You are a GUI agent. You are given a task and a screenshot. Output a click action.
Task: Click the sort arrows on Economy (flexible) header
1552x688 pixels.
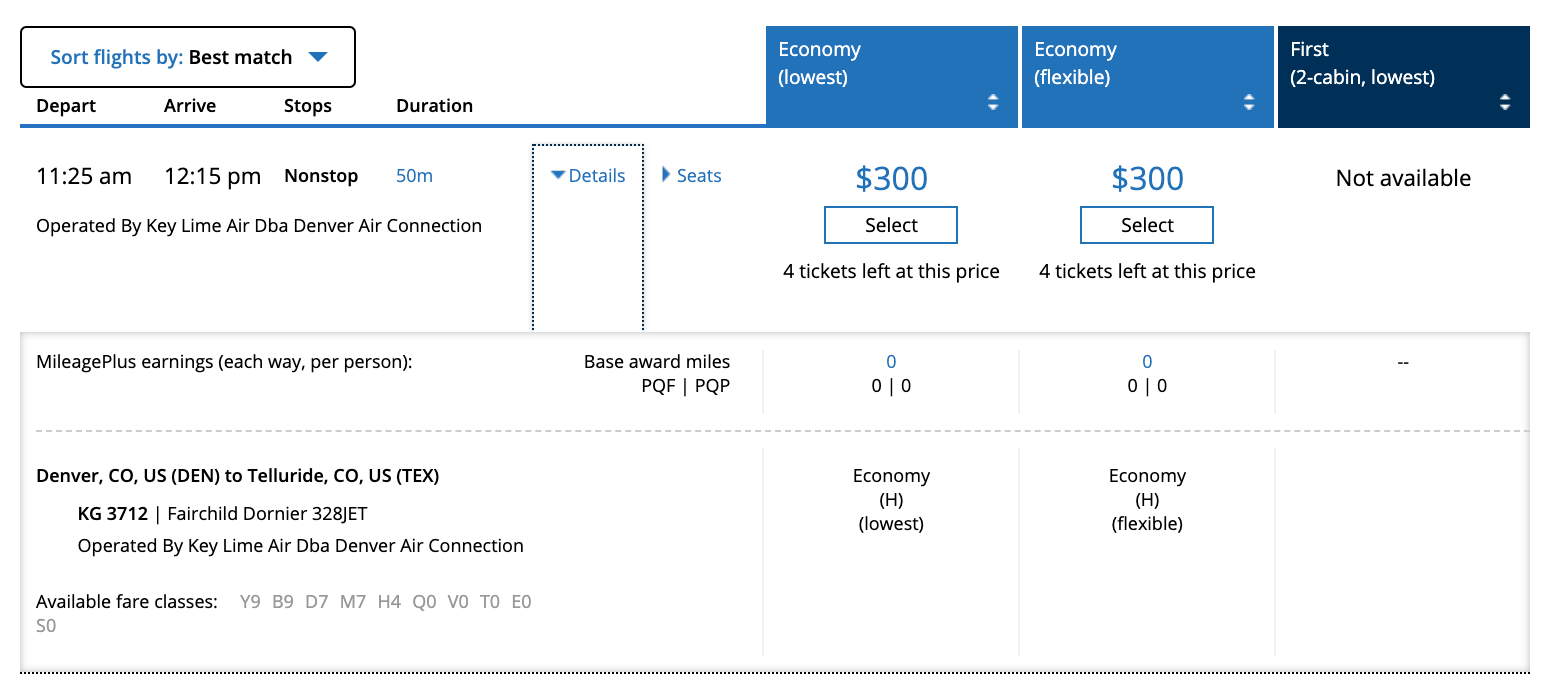tap(1248, 102)
